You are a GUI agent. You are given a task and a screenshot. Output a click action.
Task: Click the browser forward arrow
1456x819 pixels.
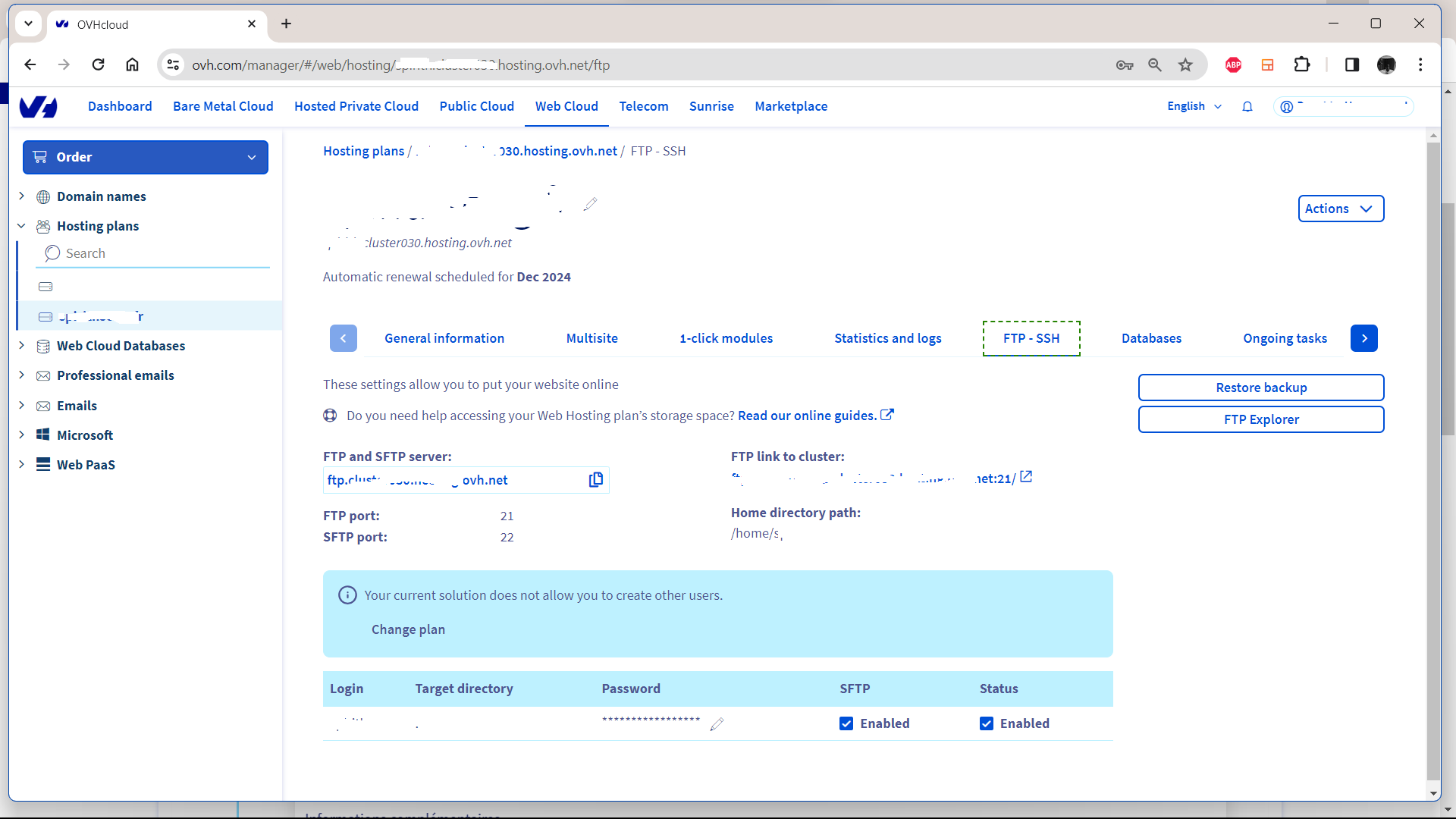[x=64, y=65]
